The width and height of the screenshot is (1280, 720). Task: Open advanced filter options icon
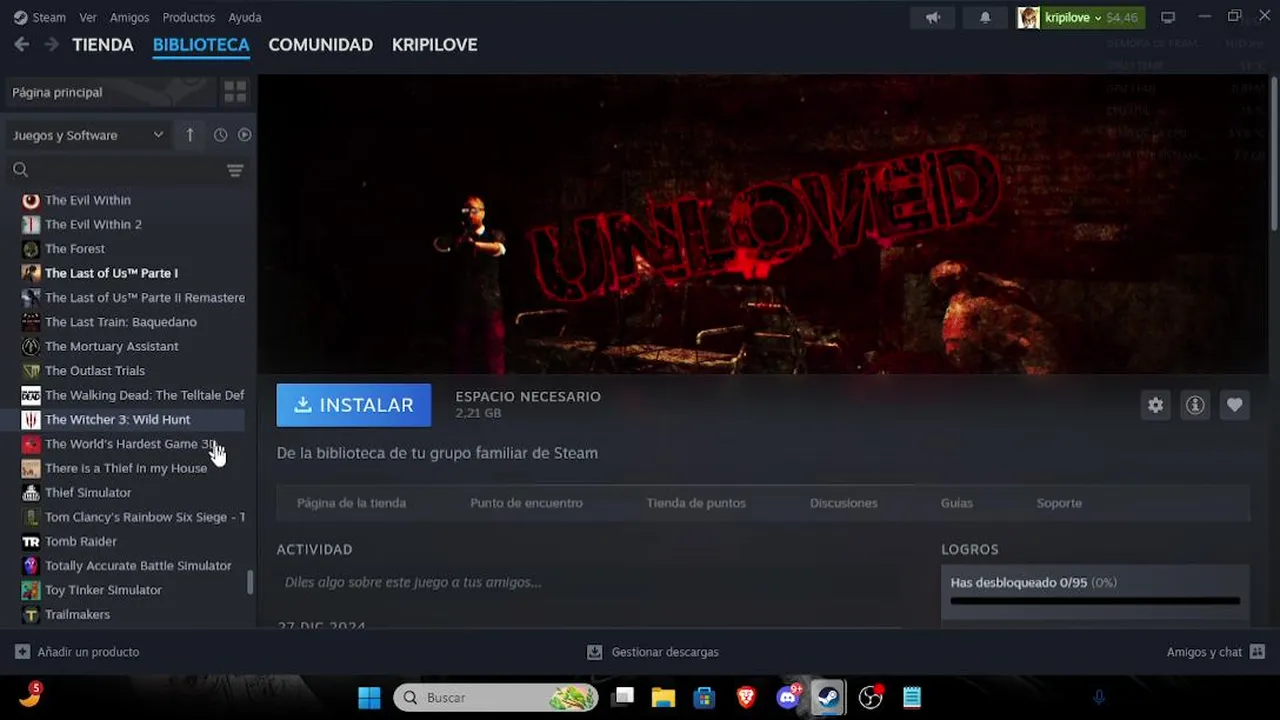pos(235,170)
